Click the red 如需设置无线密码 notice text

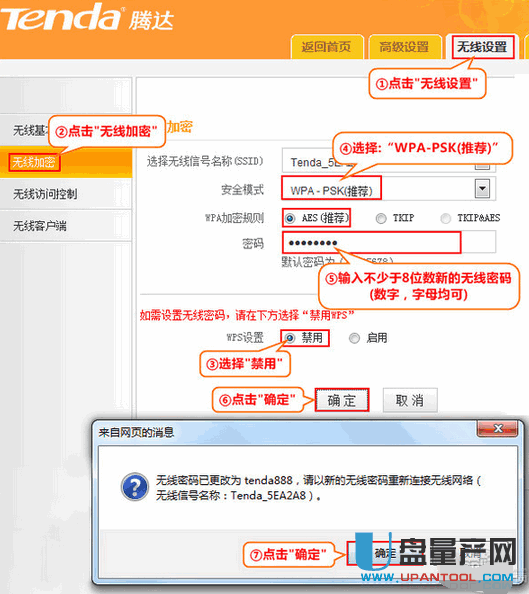click(247, 315)
